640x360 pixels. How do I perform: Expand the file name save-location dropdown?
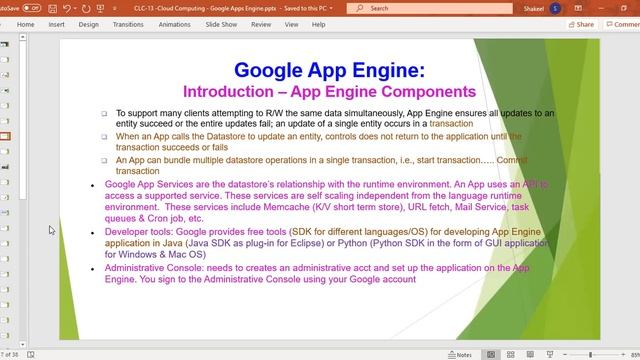tap(331, 9)
